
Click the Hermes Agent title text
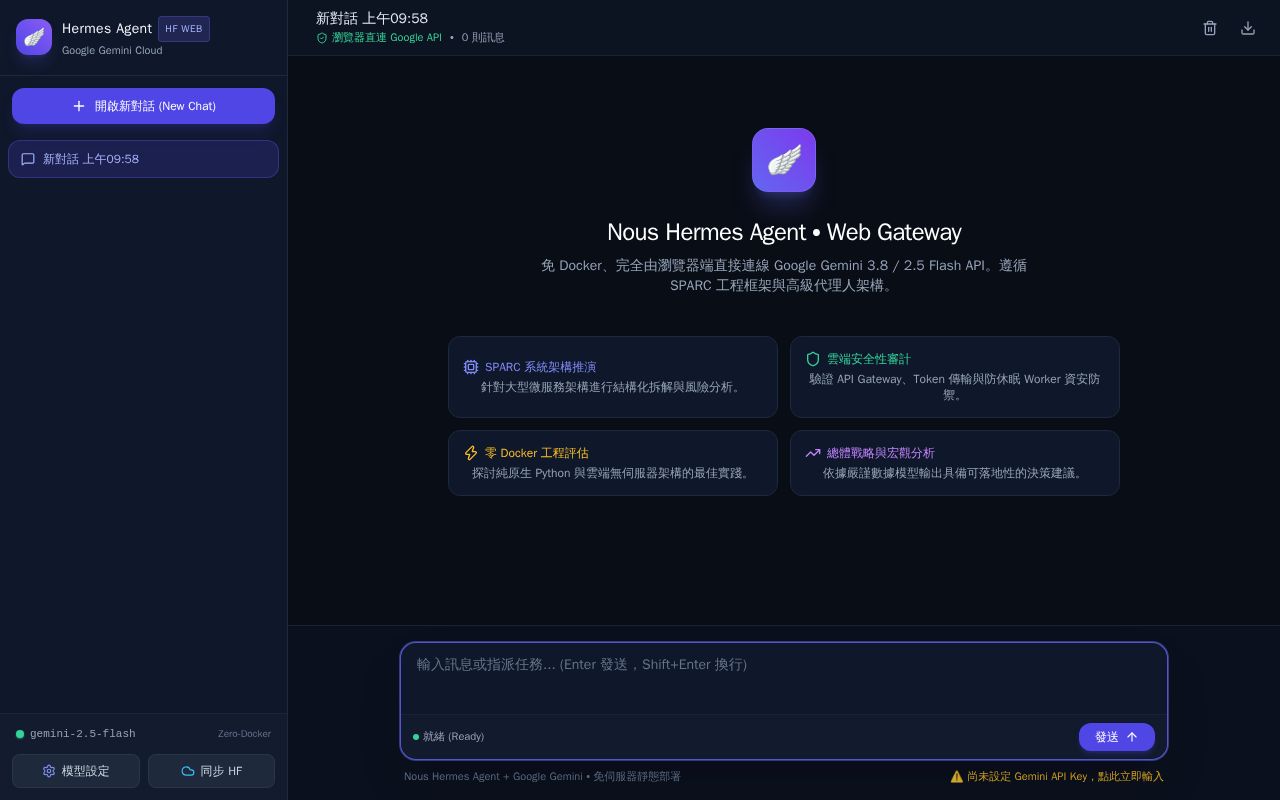point(107,28)
